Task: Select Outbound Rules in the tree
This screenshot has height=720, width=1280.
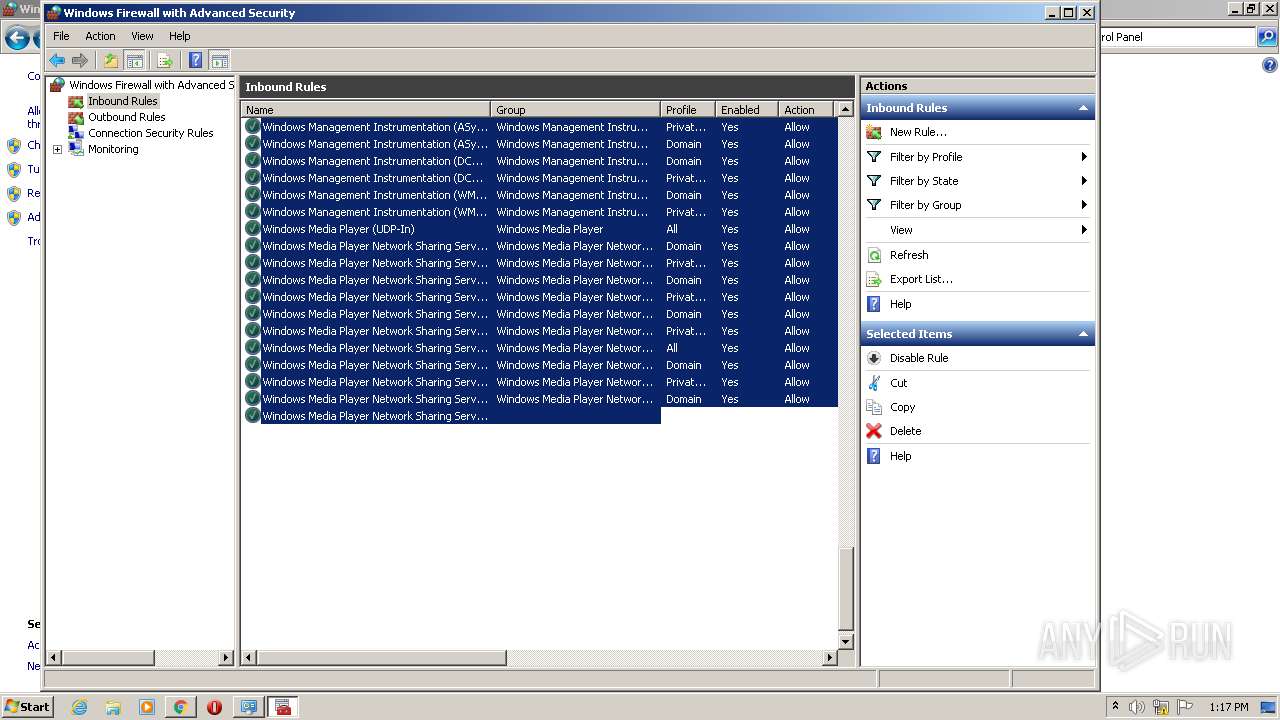Action: [x=127, y=117]
